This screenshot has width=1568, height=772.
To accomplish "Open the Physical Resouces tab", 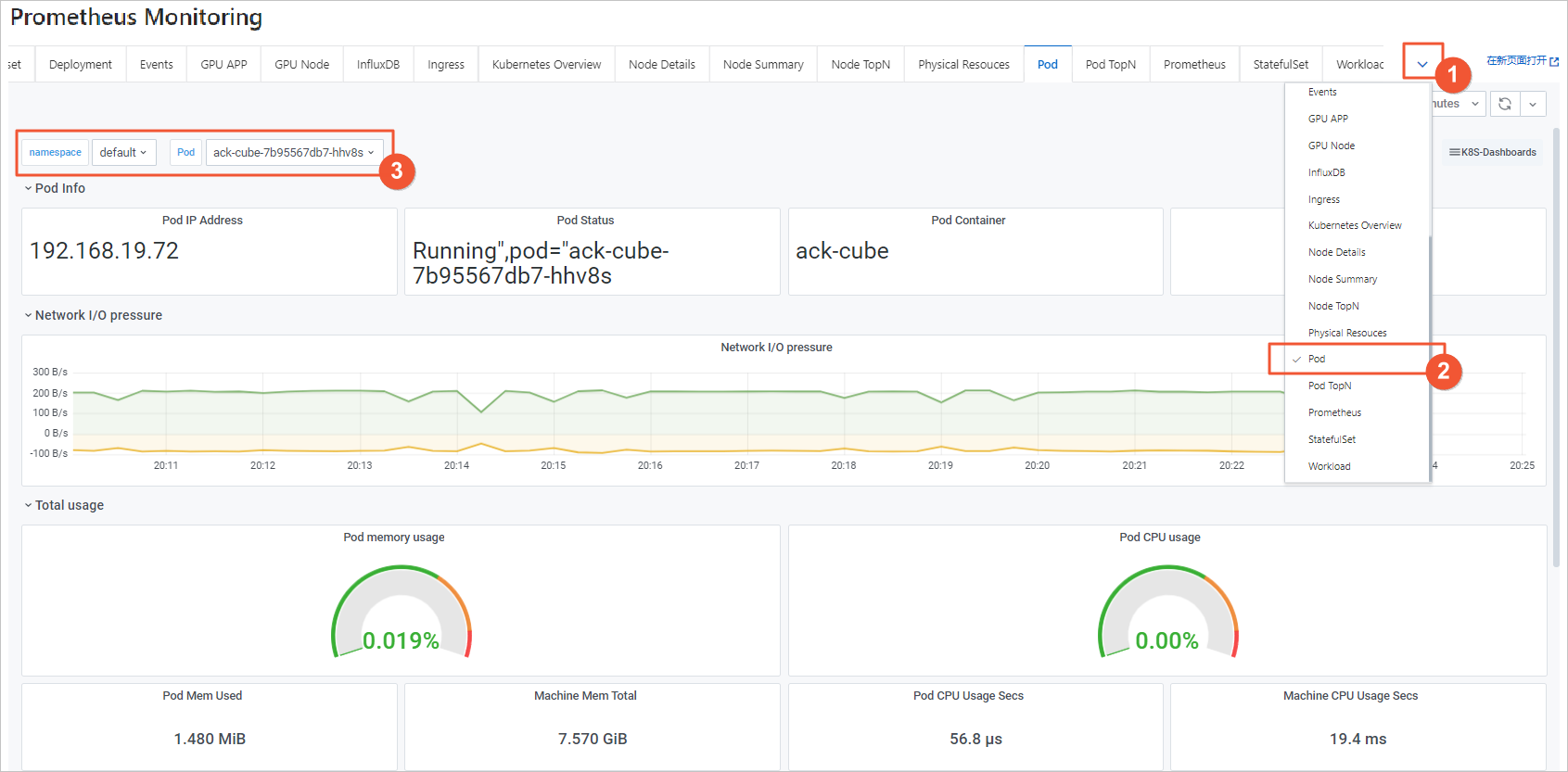I will point(963,64).
